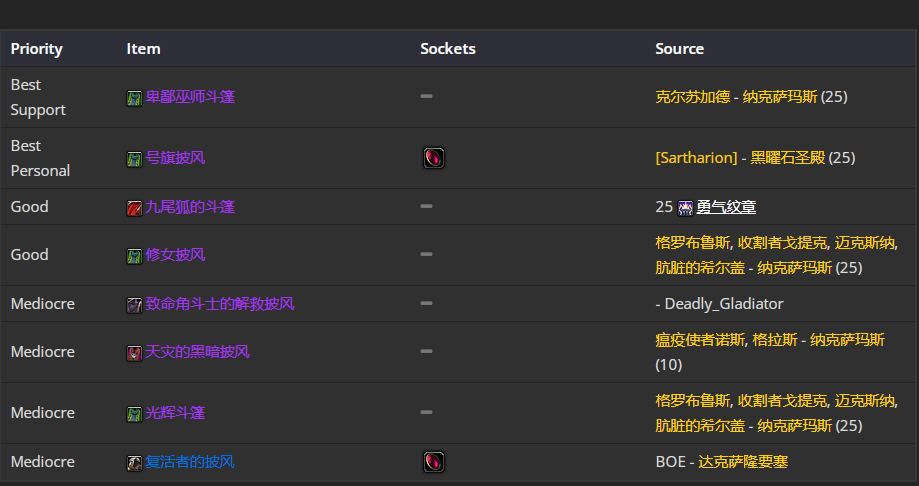
Task: Click the 勇气纹章 emblem icon
Action: pyautogui.click(x=685, y=208)
